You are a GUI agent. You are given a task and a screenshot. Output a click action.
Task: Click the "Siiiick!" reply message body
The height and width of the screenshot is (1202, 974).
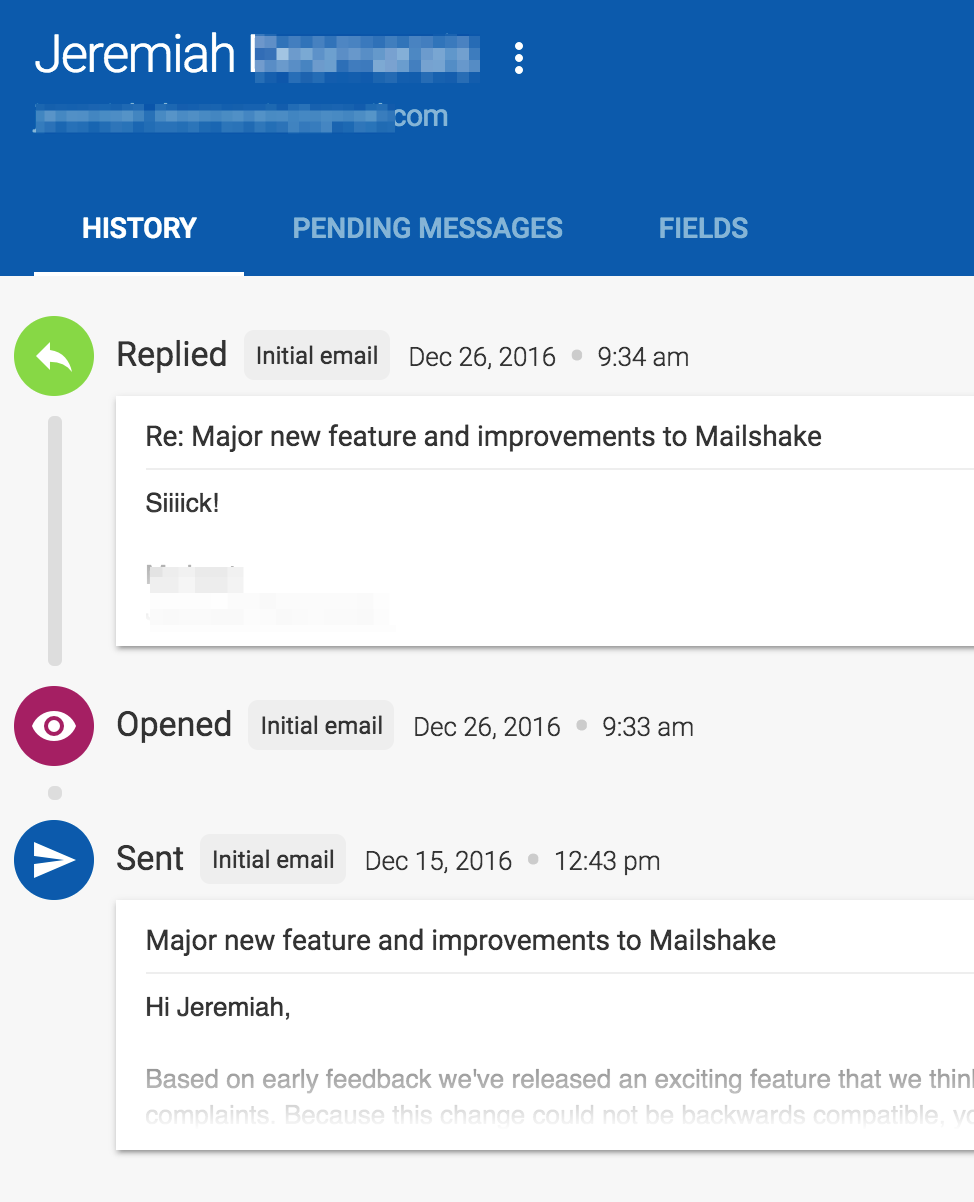pos(182,503)
